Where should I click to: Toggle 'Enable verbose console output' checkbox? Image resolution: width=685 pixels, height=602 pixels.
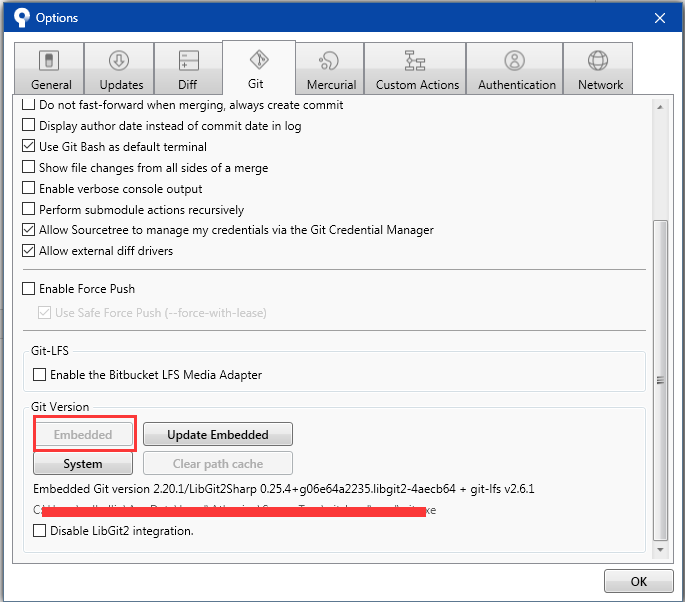click(x=28, y=188)
